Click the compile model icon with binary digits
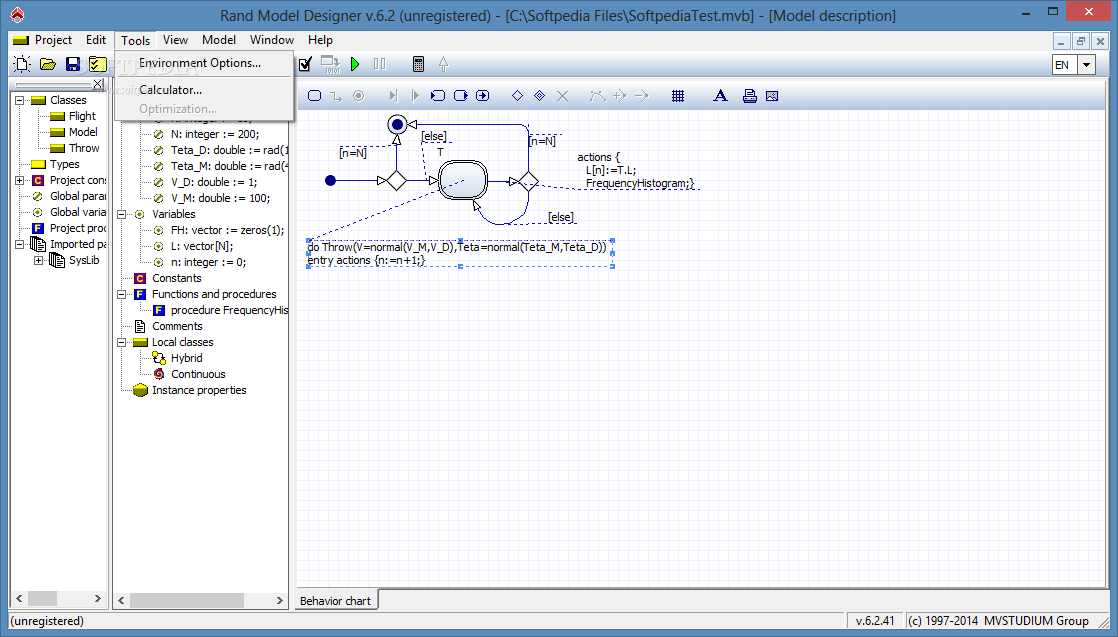The width and height of the screenshot is (1118, 637). 331,64
